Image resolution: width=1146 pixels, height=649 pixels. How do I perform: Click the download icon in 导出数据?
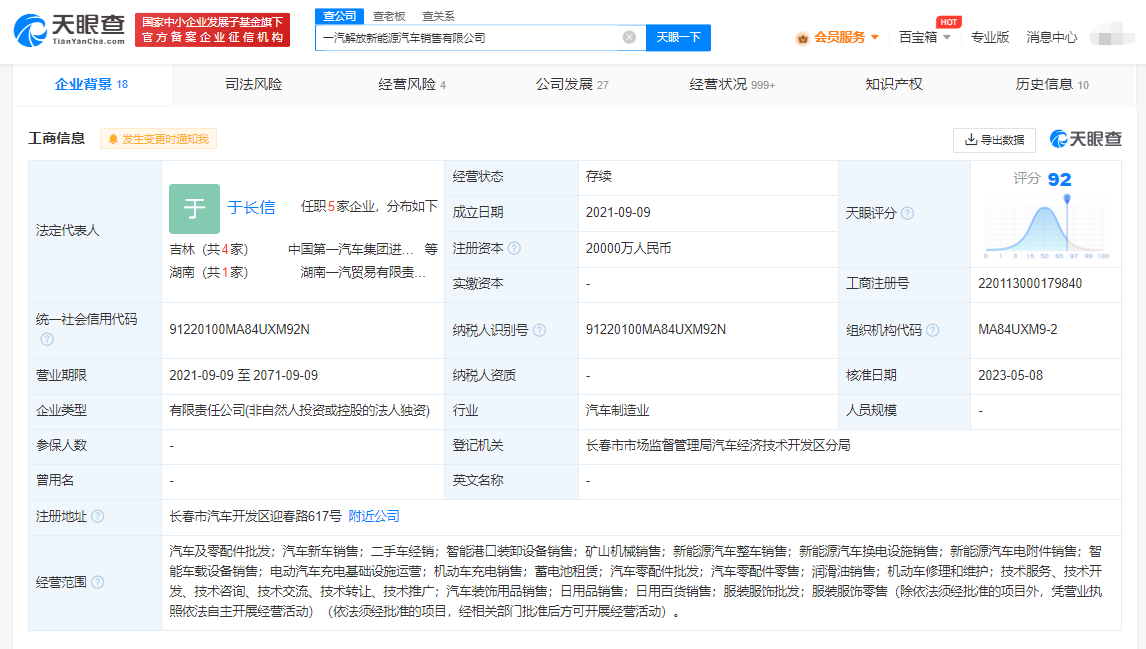point(971,140)
